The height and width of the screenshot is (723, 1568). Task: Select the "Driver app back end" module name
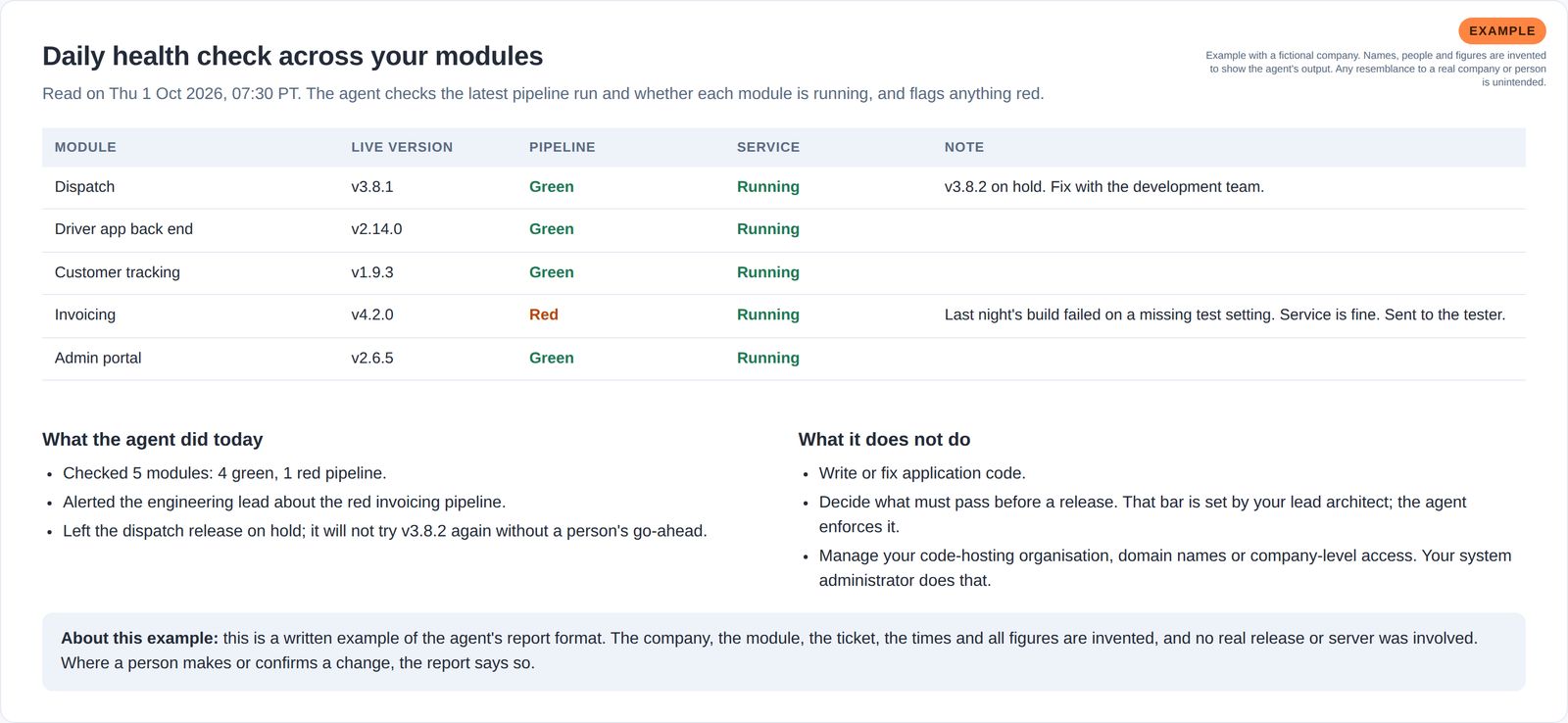(123, 229)
